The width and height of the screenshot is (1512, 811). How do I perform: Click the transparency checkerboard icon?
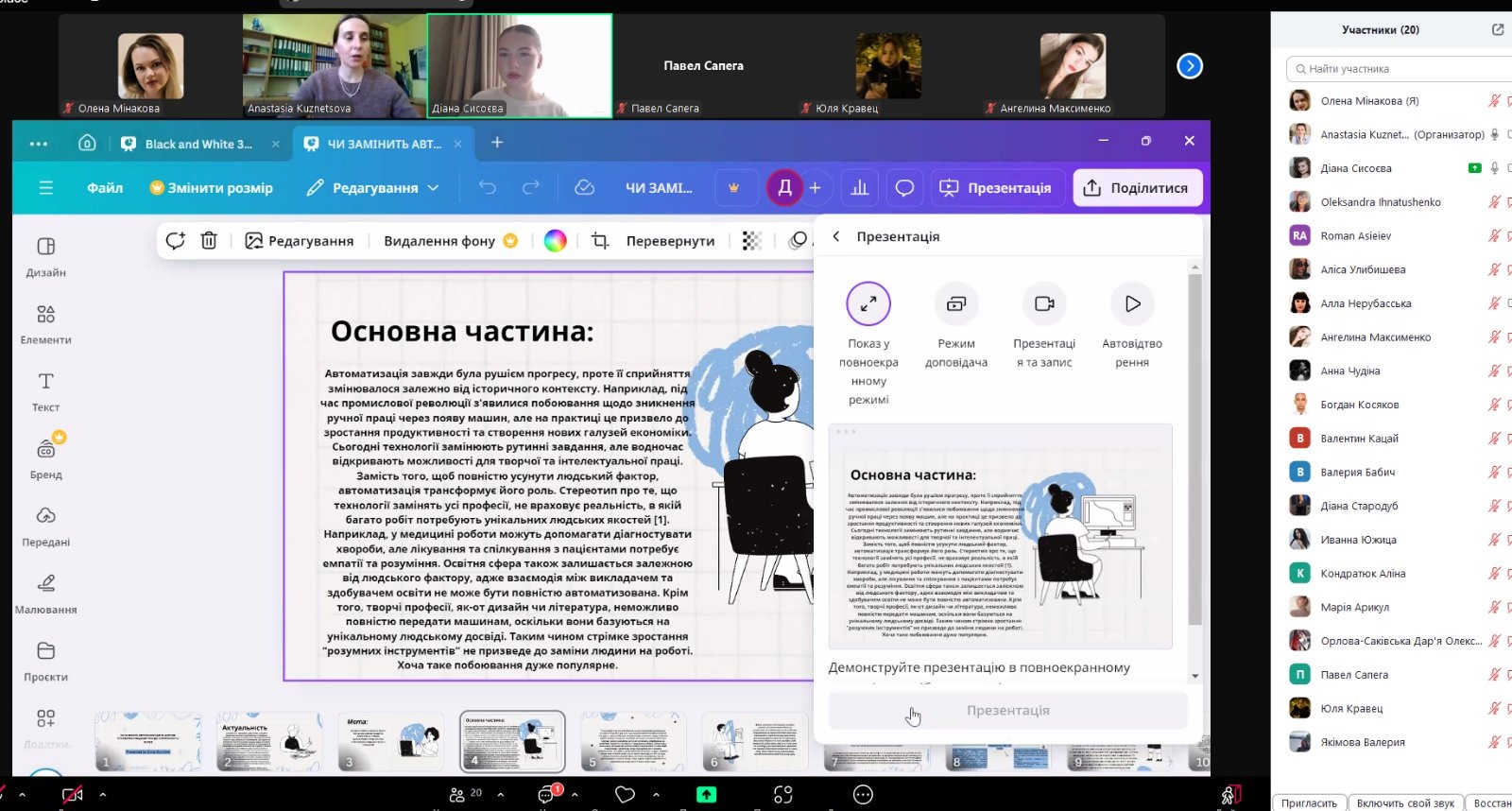751,241
